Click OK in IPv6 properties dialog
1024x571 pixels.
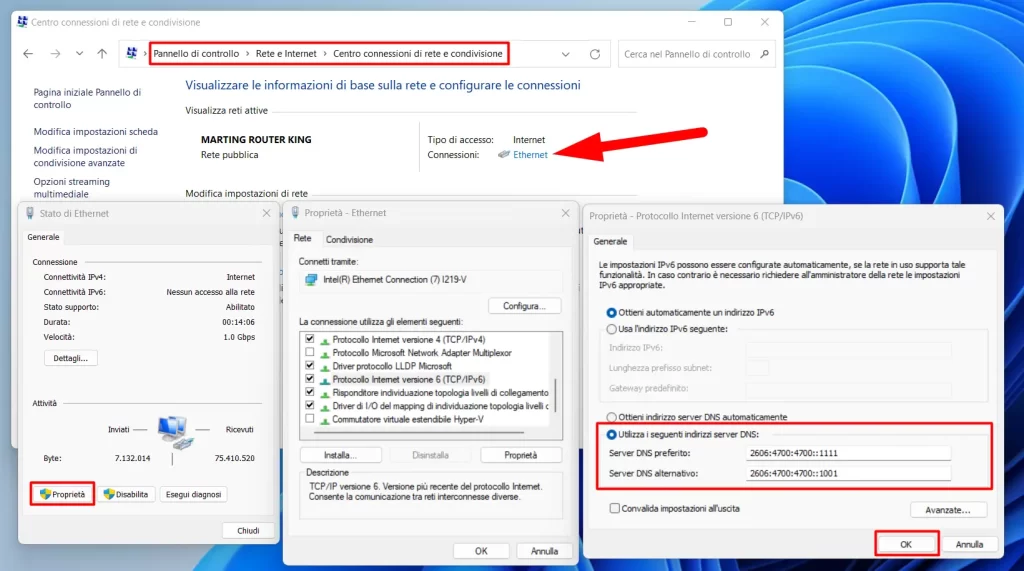906,544
